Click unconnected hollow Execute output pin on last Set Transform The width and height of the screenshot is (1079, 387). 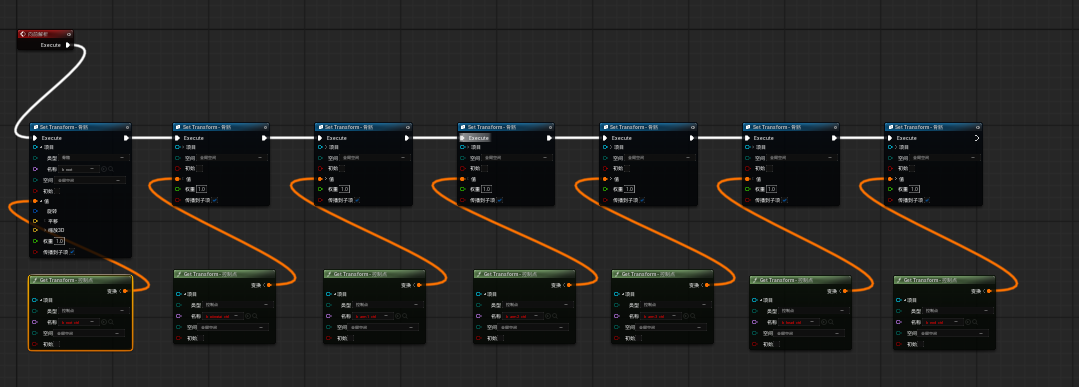coord(976,138)
